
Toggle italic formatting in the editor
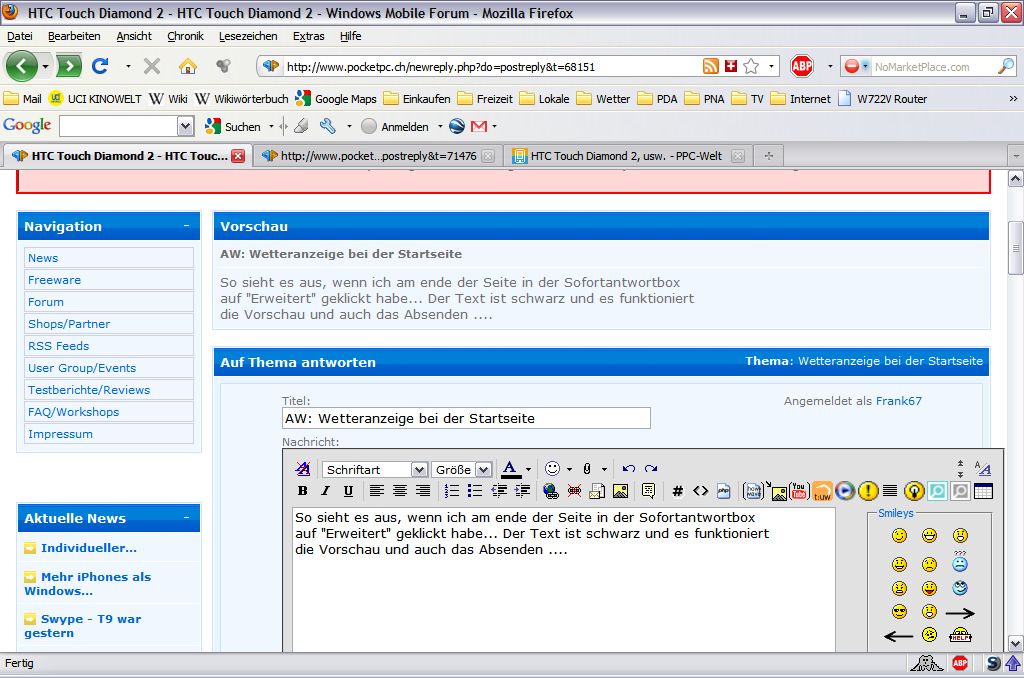[x=325, y=491]
